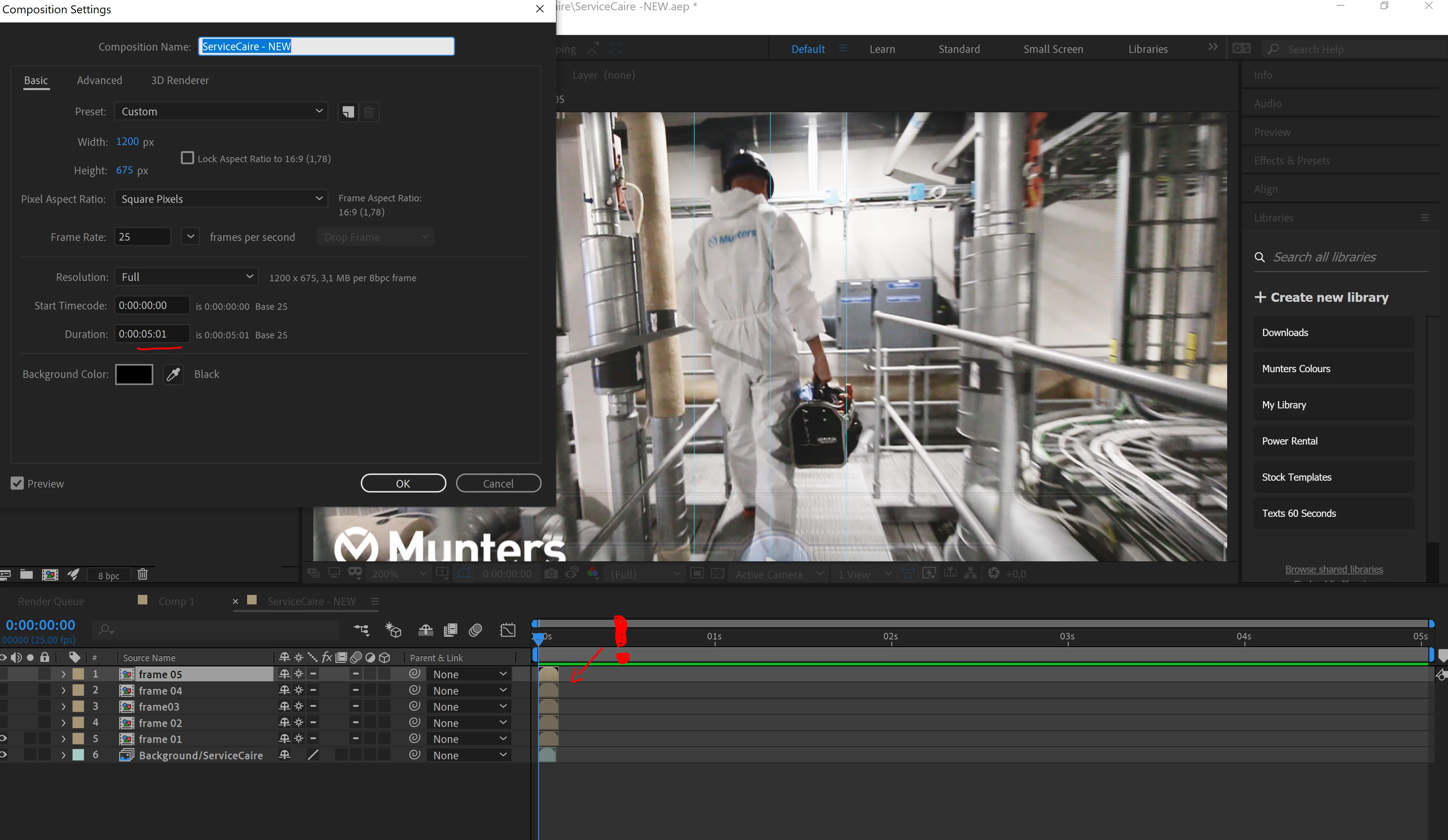Click the OK button
1448x840 pixels.
pyautogui.click(x=403, y=483)
